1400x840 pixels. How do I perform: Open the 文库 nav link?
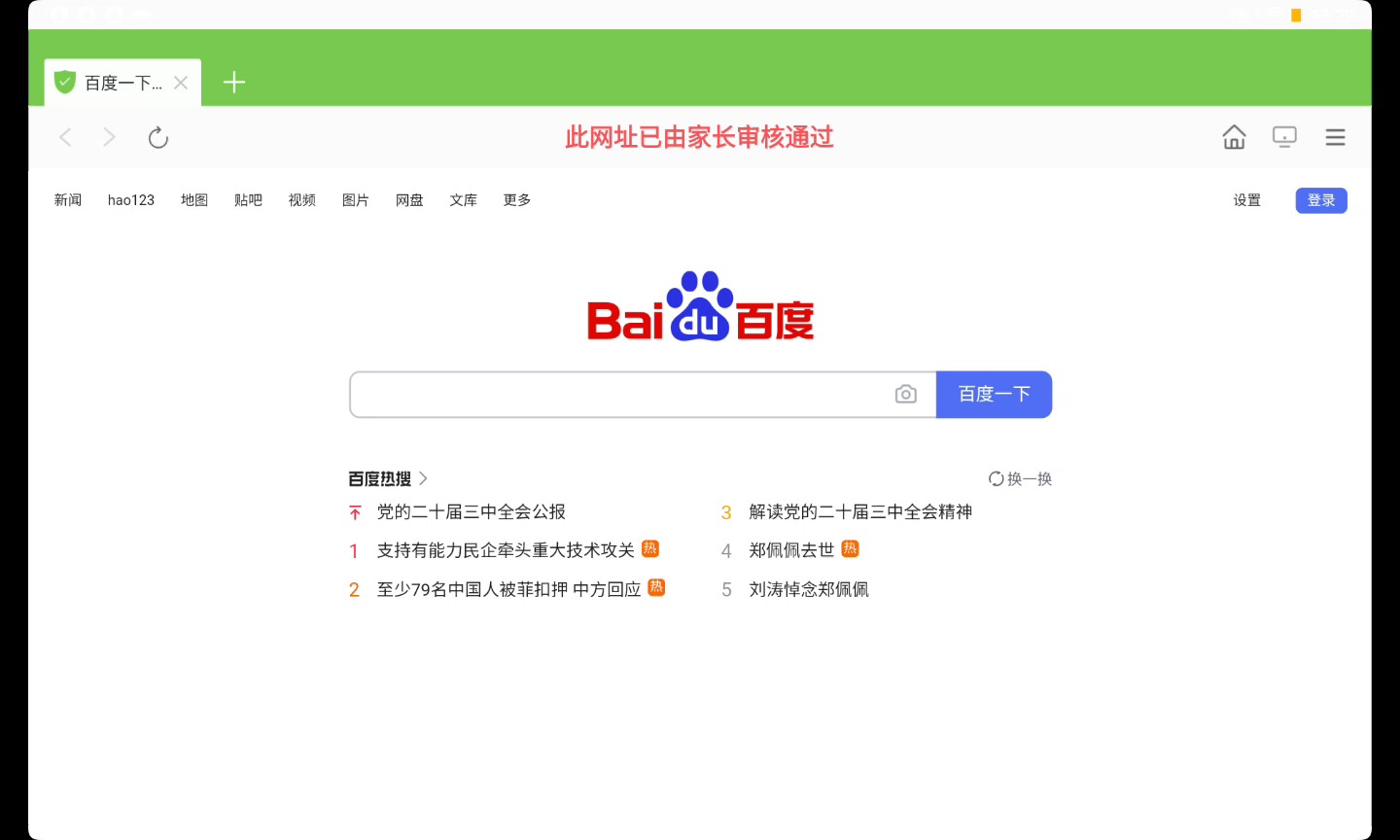click(464, 200)
